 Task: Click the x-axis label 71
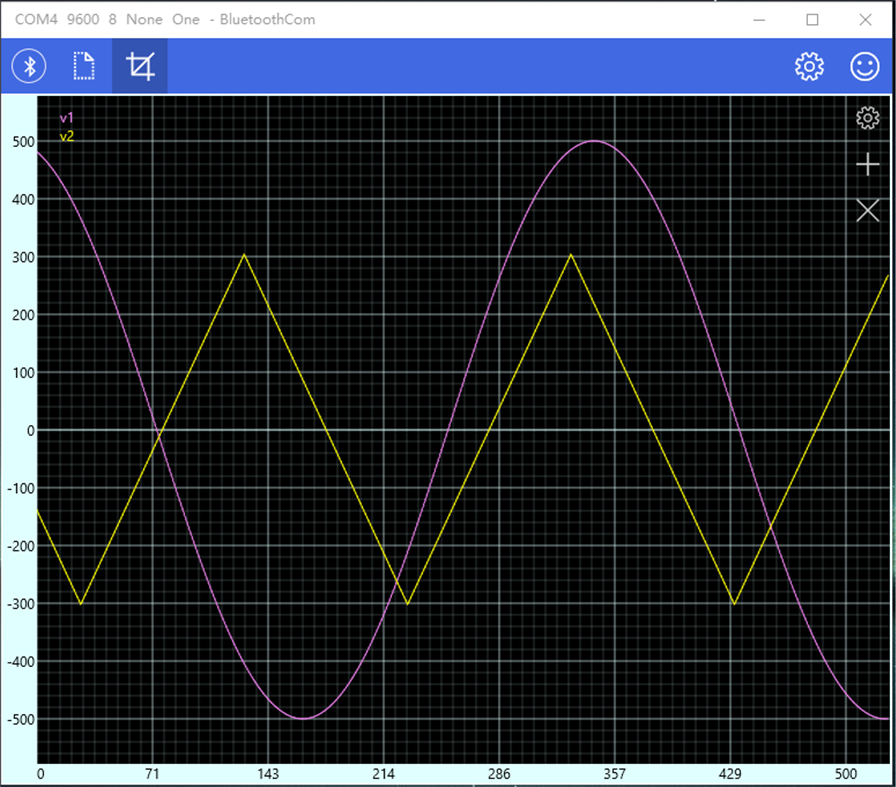152,774
